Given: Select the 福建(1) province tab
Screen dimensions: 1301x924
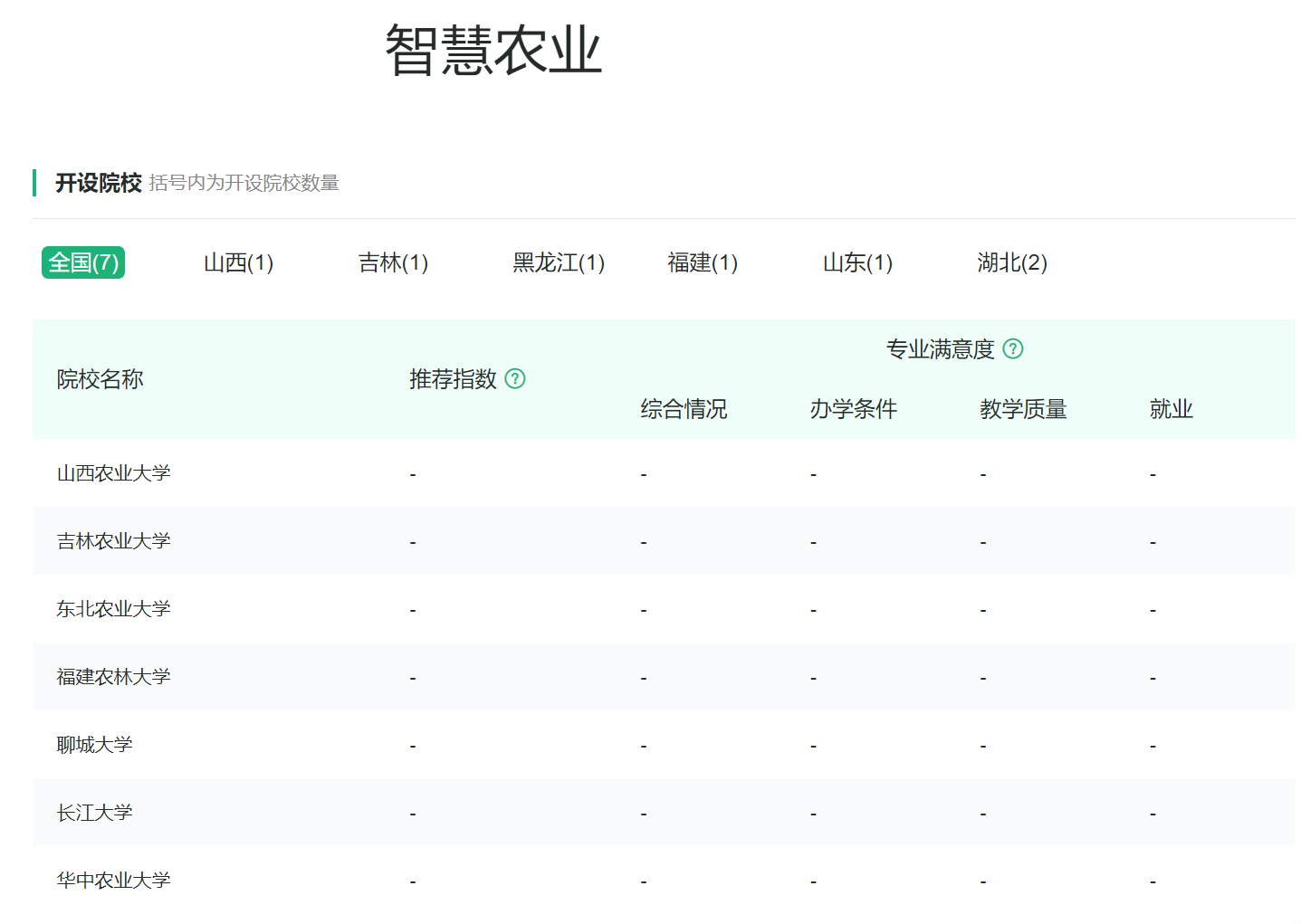Looking at the screenshot, I should [703, 262].
